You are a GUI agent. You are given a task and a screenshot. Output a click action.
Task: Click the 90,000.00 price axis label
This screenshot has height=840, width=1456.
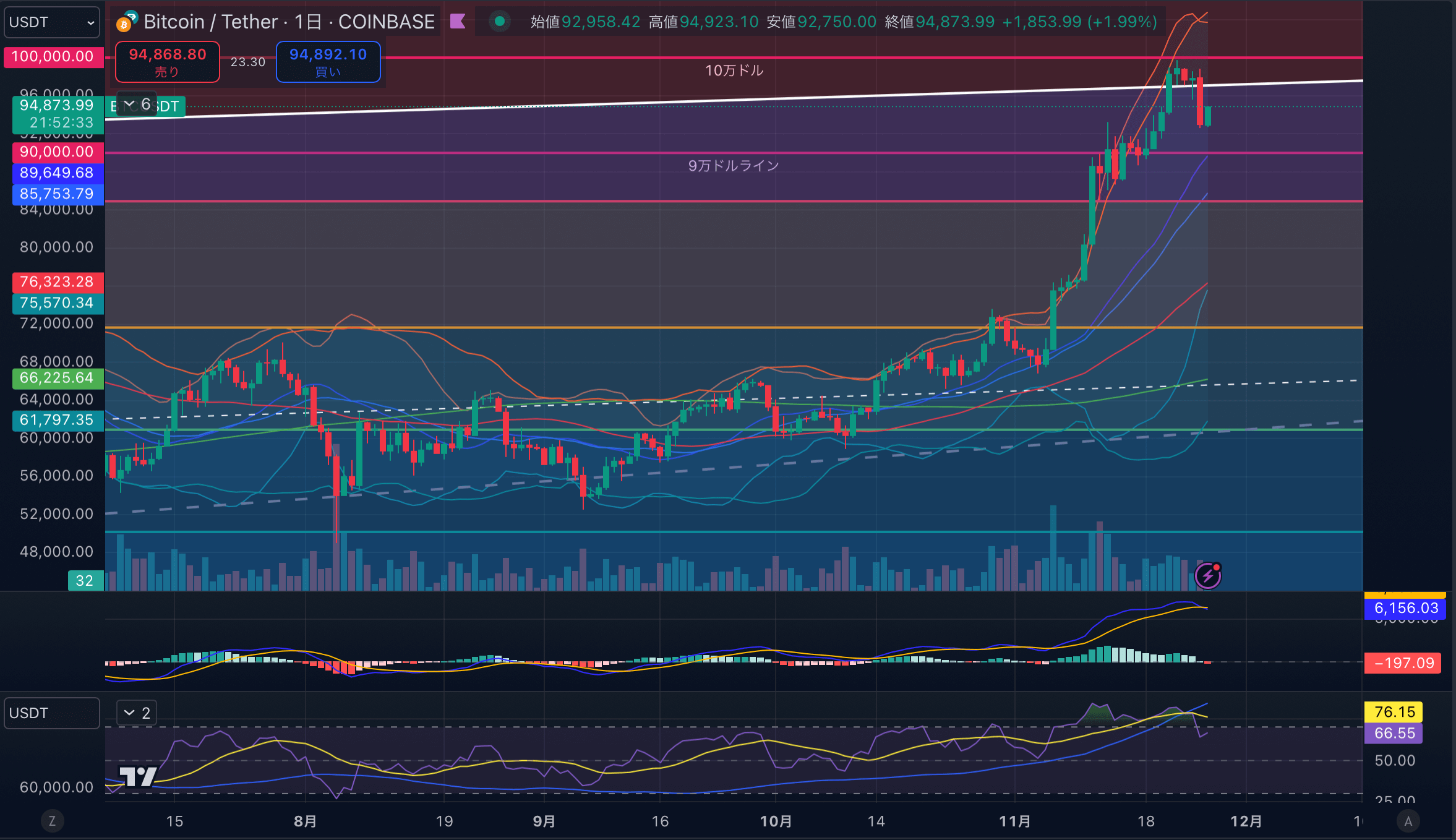[x=58, y=152]
